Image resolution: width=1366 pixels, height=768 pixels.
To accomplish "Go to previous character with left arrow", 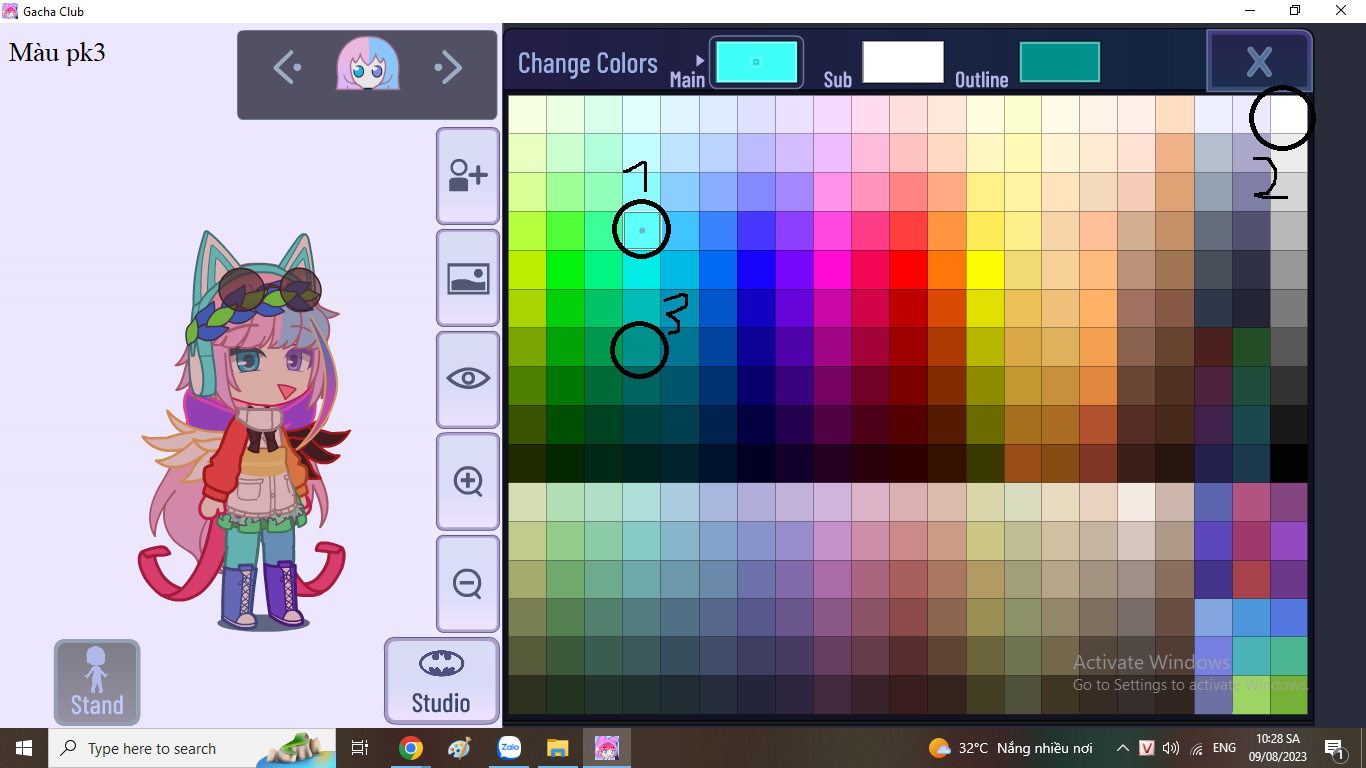I will tap(287, 68).
